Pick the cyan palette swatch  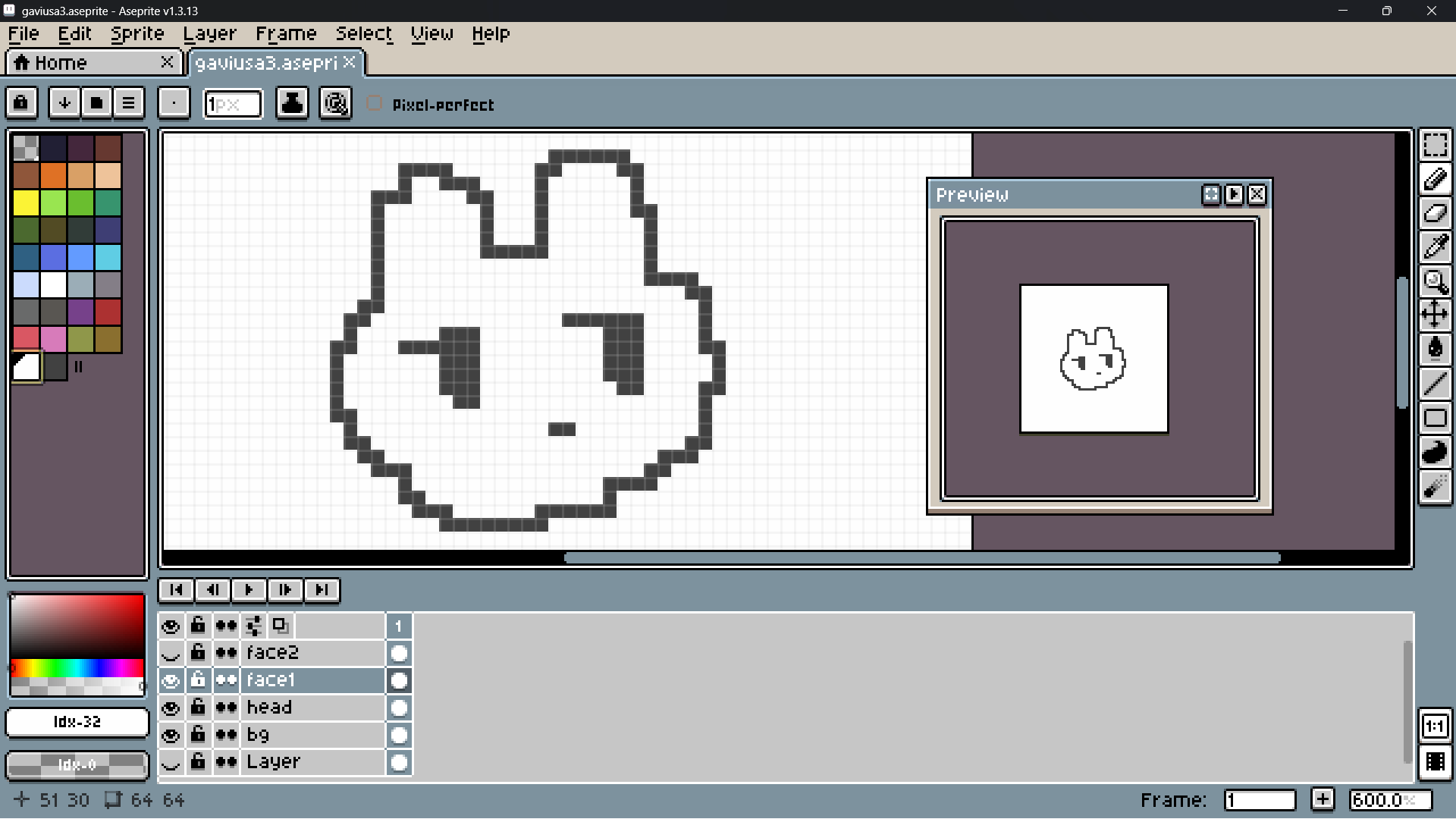(x=108, y=257)
